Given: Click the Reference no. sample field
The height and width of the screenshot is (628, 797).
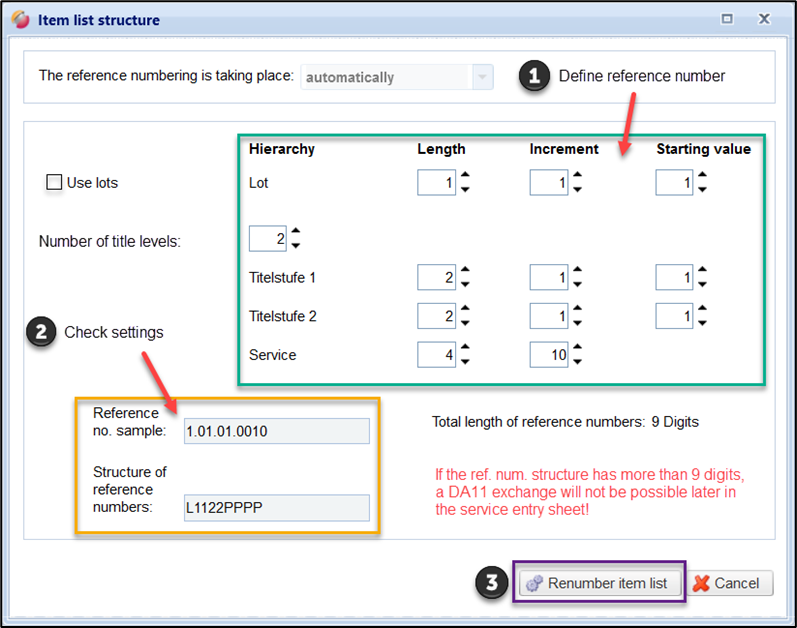Looking at the screenshot, I should pyautogui.click(x=276, y=431).
